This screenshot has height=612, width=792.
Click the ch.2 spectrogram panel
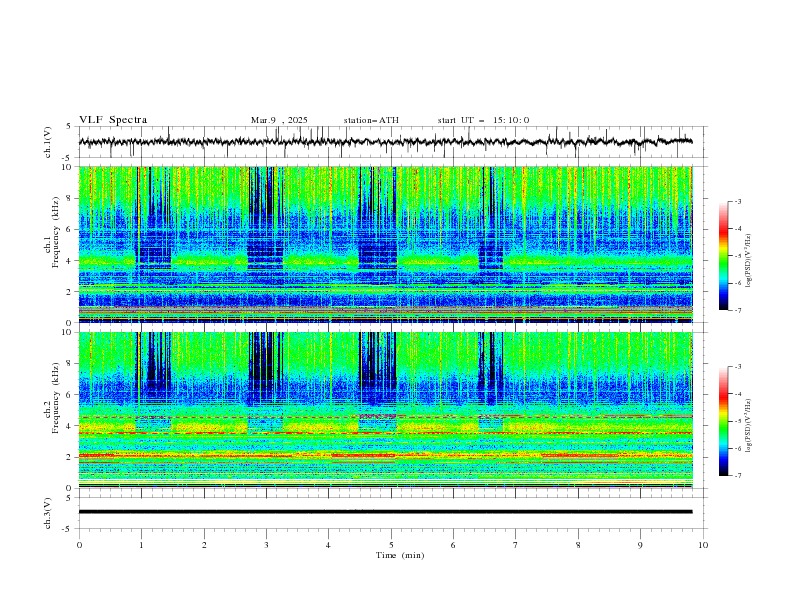point(385,410)
